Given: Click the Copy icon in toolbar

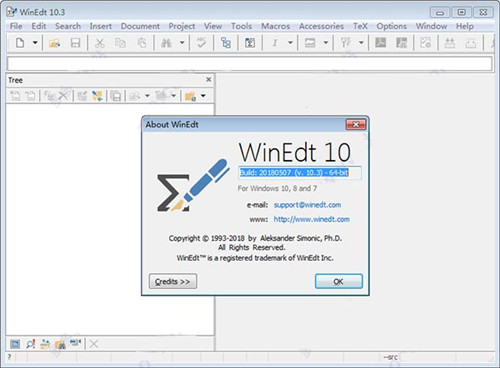Looking at the screenshot, I should point(120,43).
